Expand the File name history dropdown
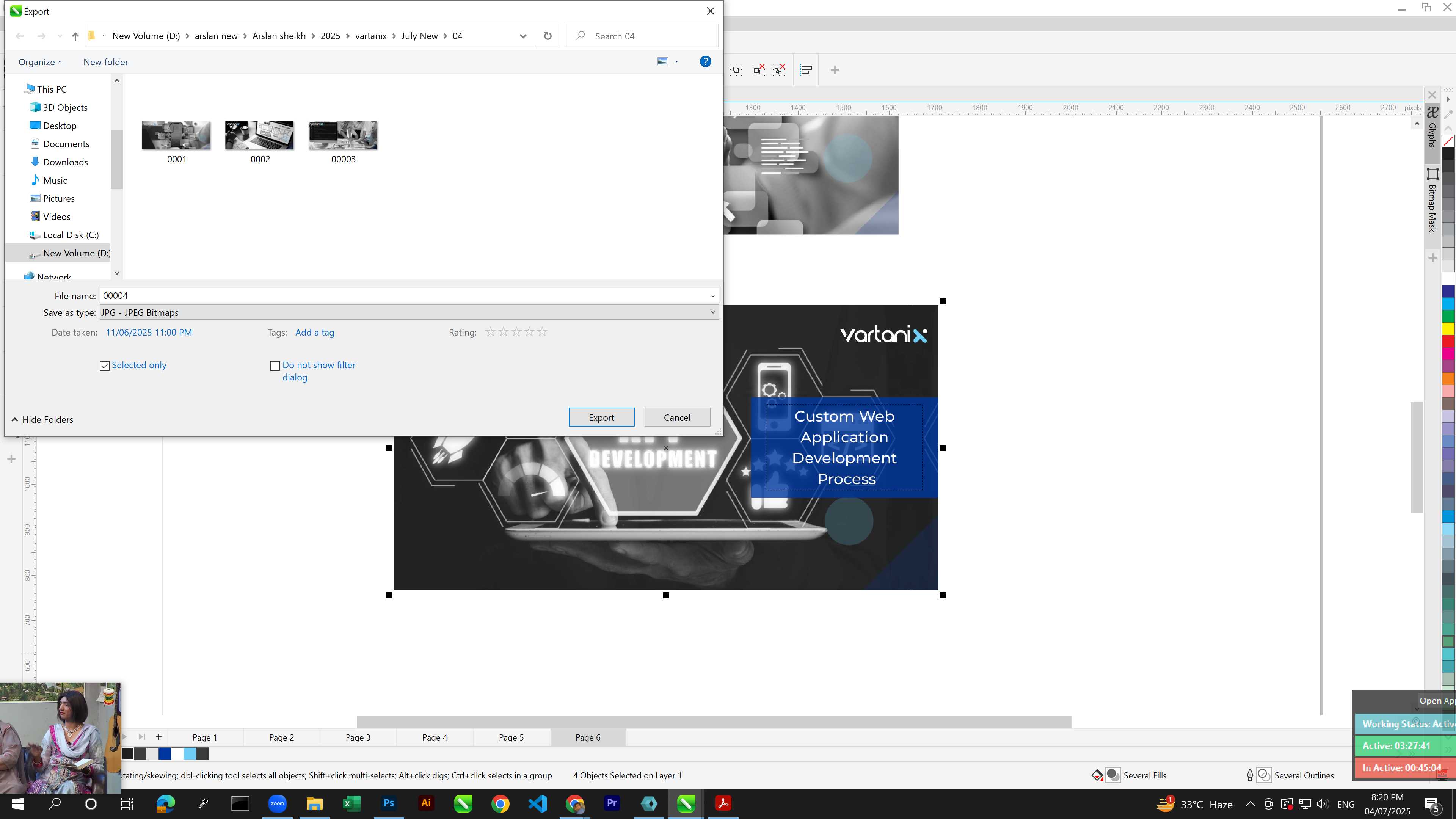The width and height of the screenshot is (1456, 819). pos(713,296)
